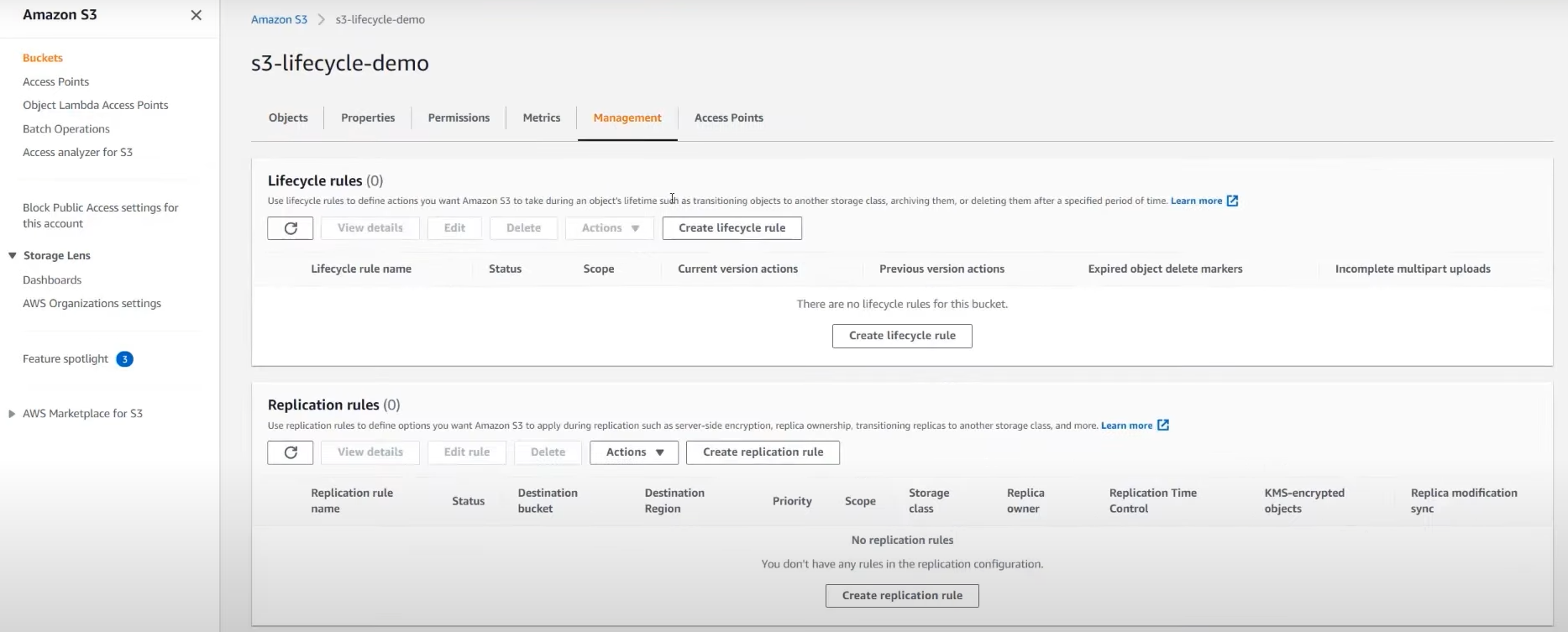Viewport: 1568px width, 632px height.
Task: Click Learn more link under Replication rules
Action: click(1126, 426)
